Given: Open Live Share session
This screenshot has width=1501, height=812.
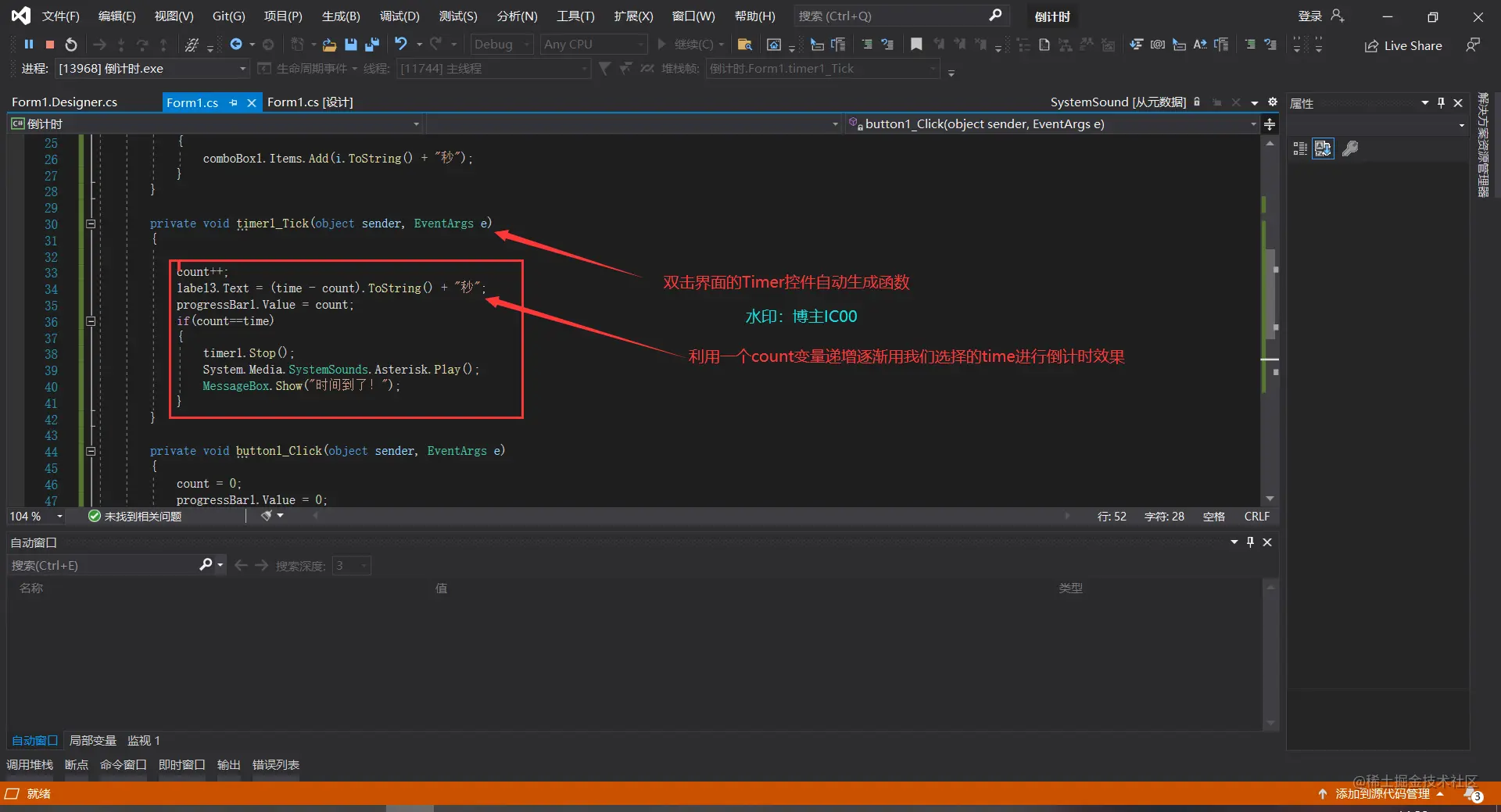Looking at the screenshot, I should tap(1403, 45).
